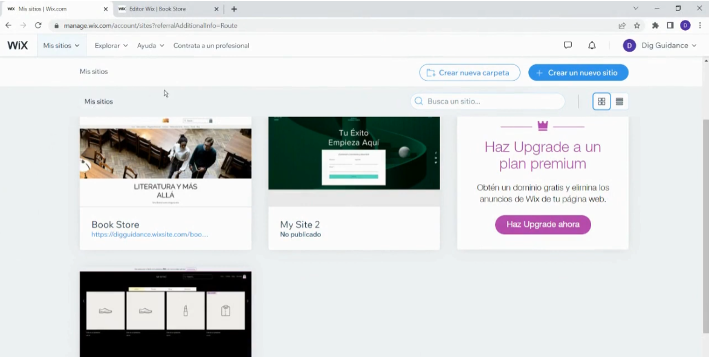The height and width of the screenshot is (360, 710).
Task: Close the Mis sitios | Wix.com tab
Action: [106, 9]
